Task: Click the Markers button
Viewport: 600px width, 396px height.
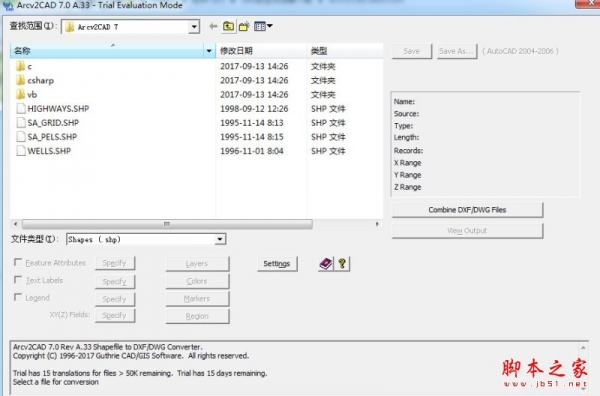Action: (197, 298)
